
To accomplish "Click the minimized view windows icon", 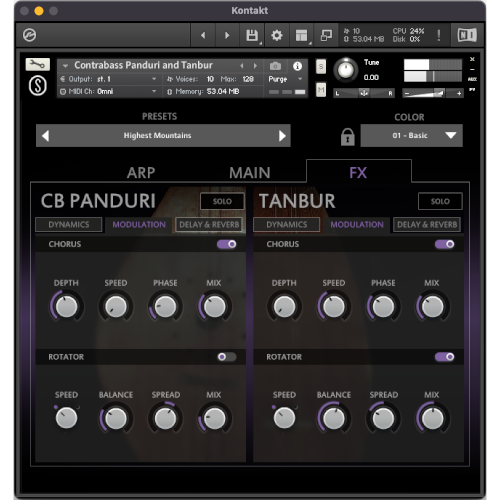I will coord(326,35).
